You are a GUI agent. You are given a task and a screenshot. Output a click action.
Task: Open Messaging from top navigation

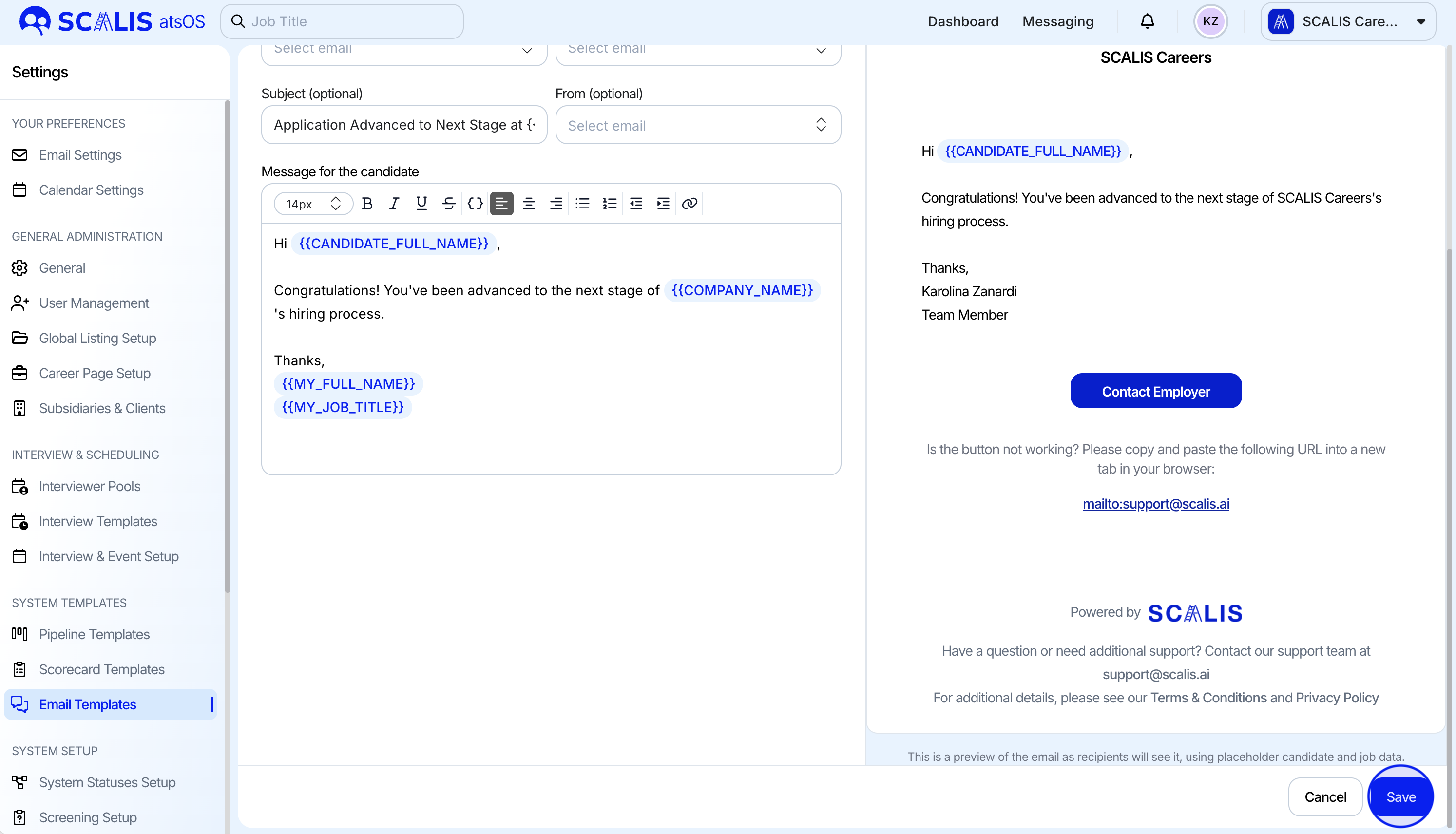pyautogui.click(x=1057, y=22)
